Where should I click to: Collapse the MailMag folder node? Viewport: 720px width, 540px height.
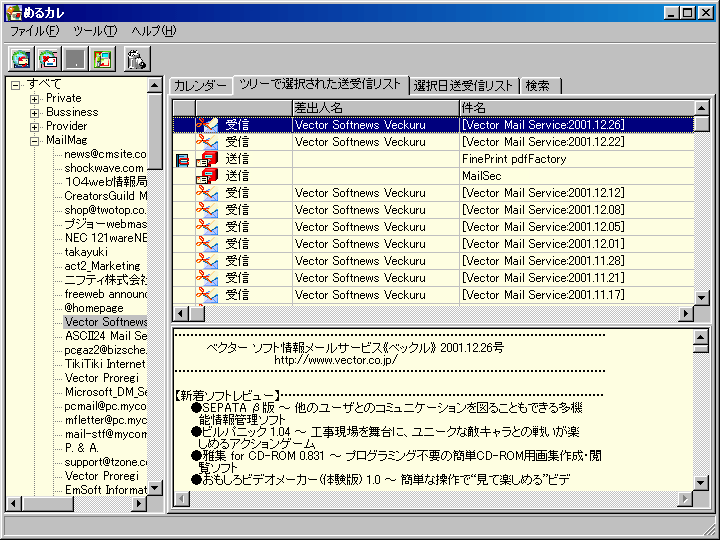pos(34,141)
